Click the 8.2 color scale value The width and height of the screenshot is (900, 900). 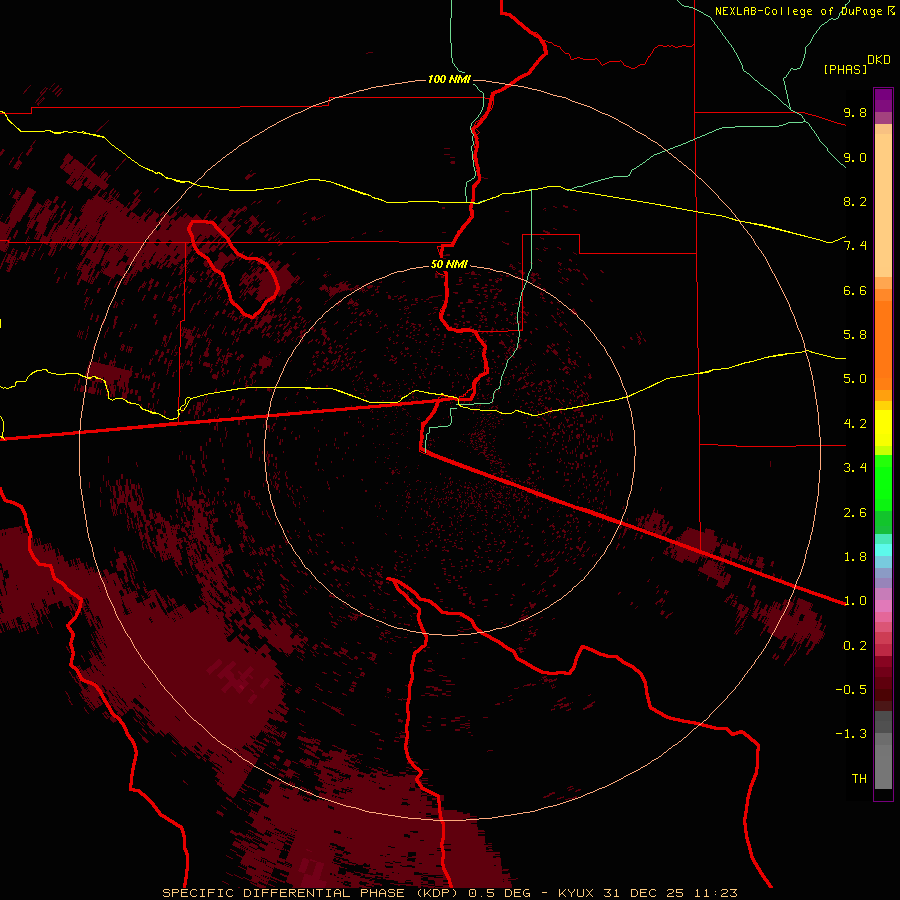tap(855, 201)
